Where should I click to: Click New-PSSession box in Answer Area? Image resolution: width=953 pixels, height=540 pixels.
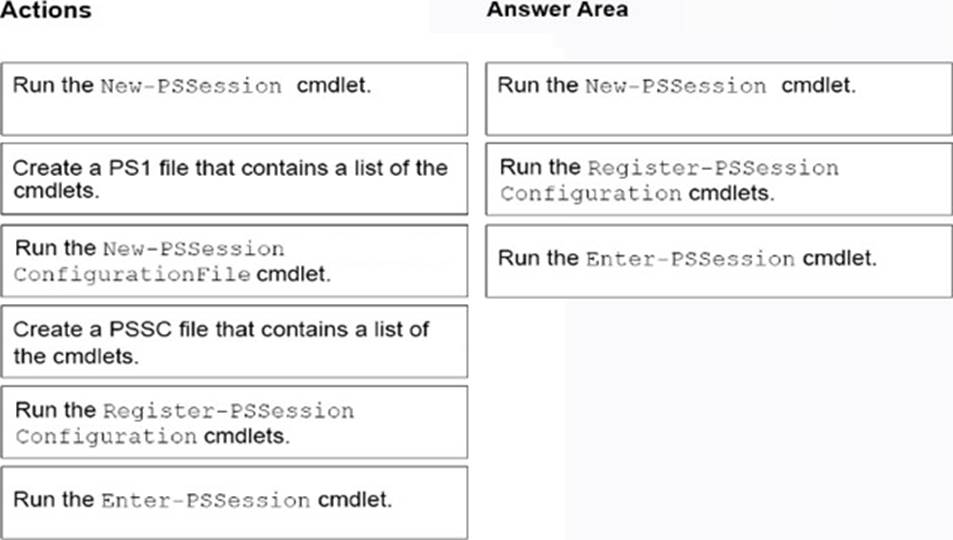click(x=719, y=99)
